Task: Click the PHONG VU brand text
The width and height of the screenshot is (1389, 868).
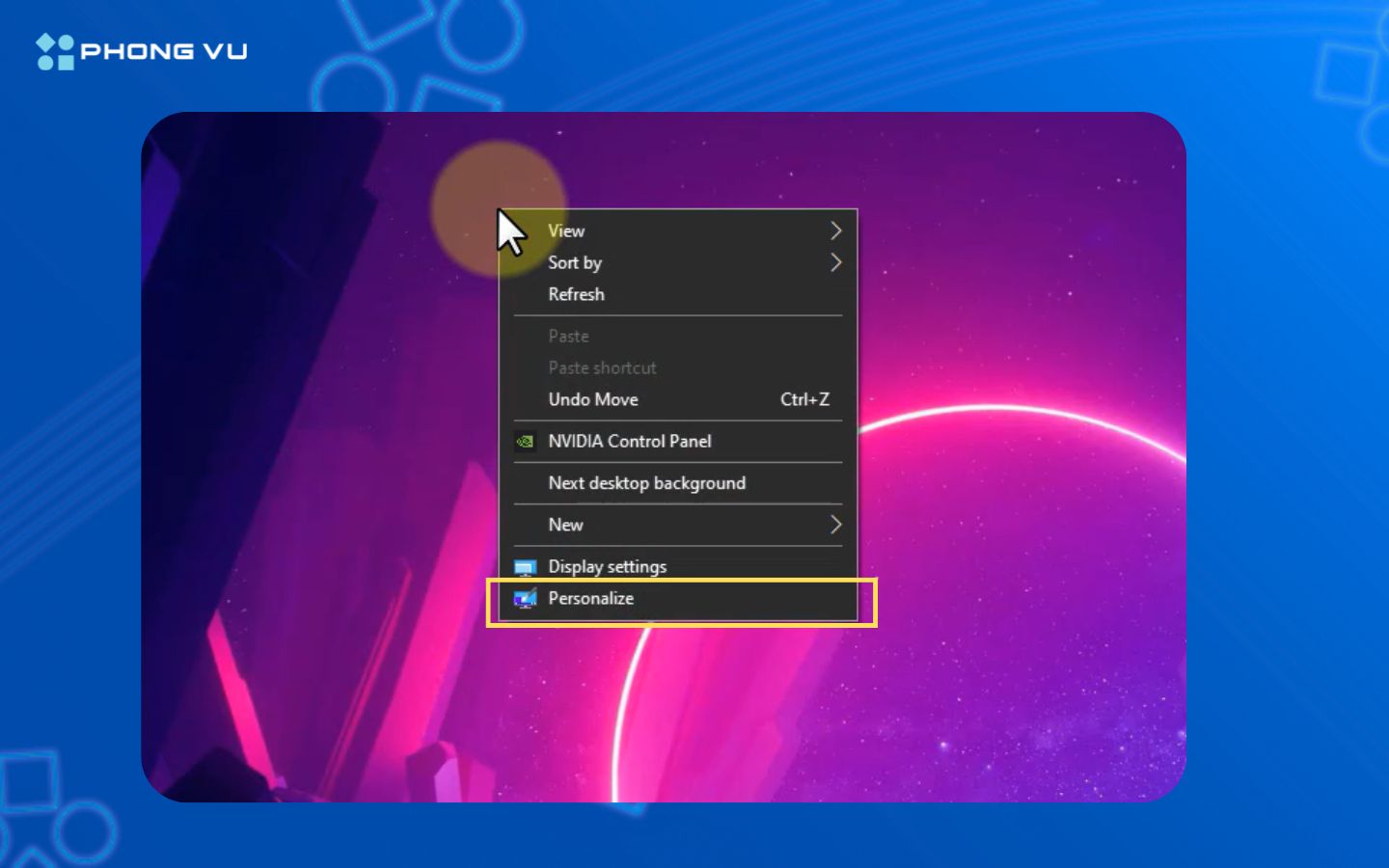Action: pyautogui.click(x=164, y=52)
